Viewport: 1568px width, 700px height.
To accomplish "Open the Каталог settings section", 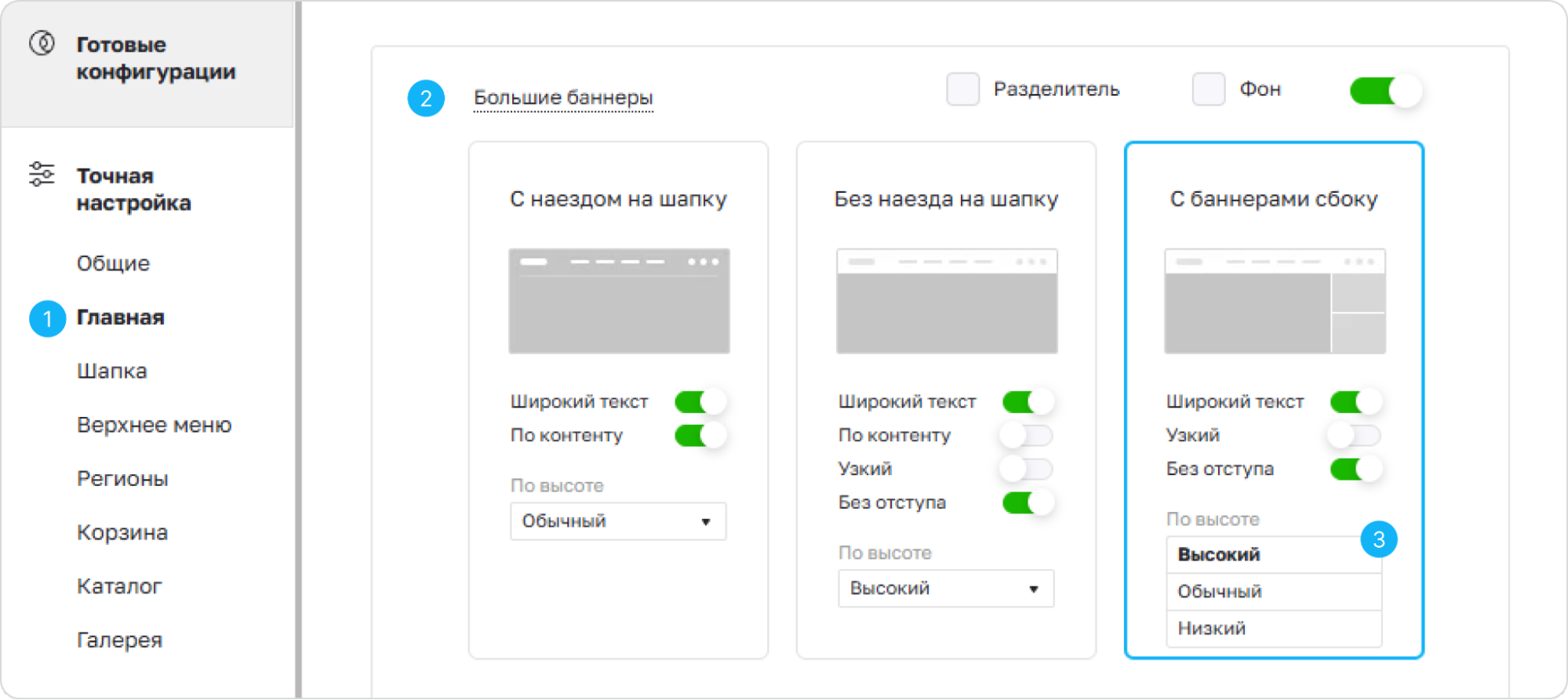I will coord(119,586).
